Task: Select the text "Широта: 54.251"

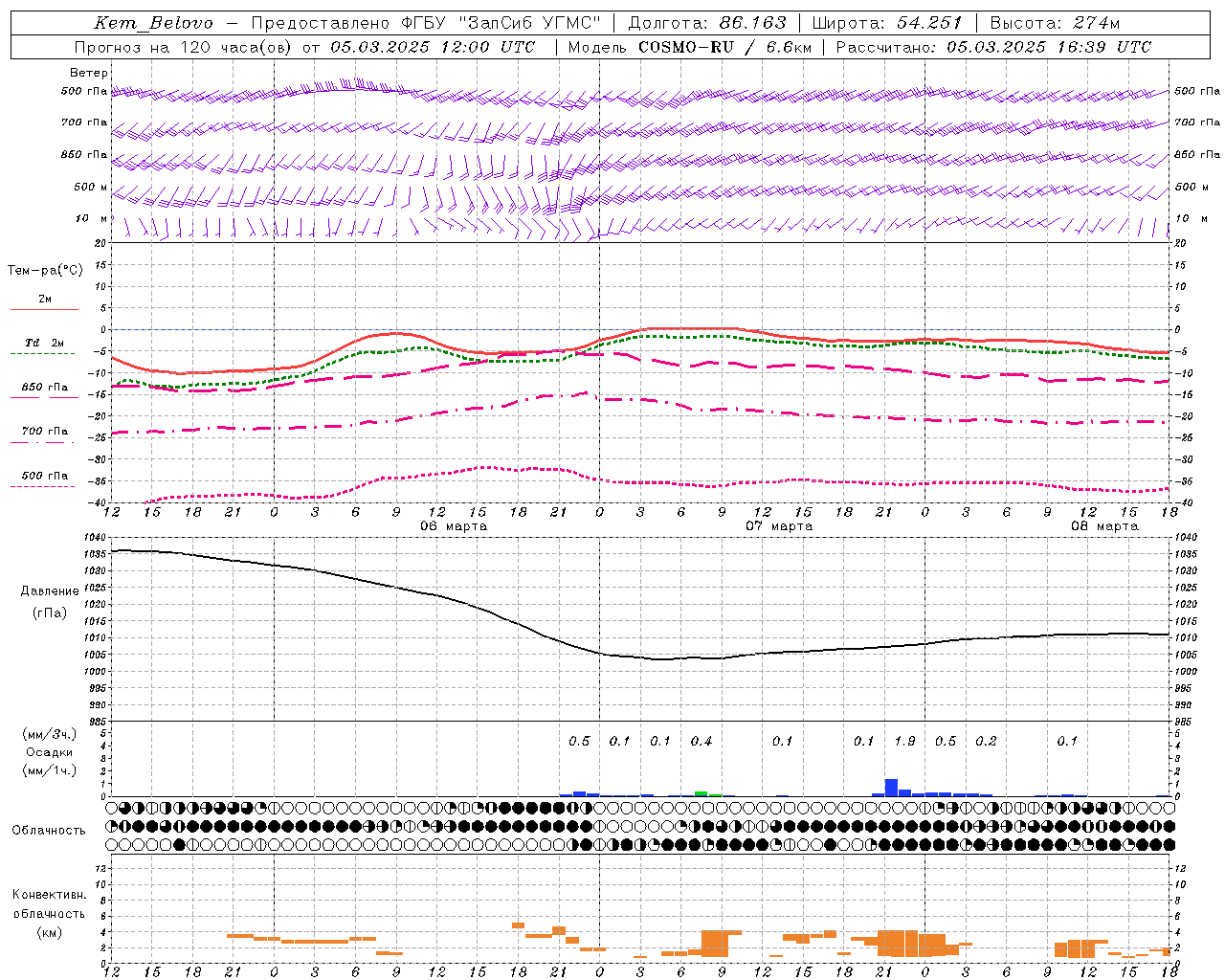Action: [x=887, y=23]
